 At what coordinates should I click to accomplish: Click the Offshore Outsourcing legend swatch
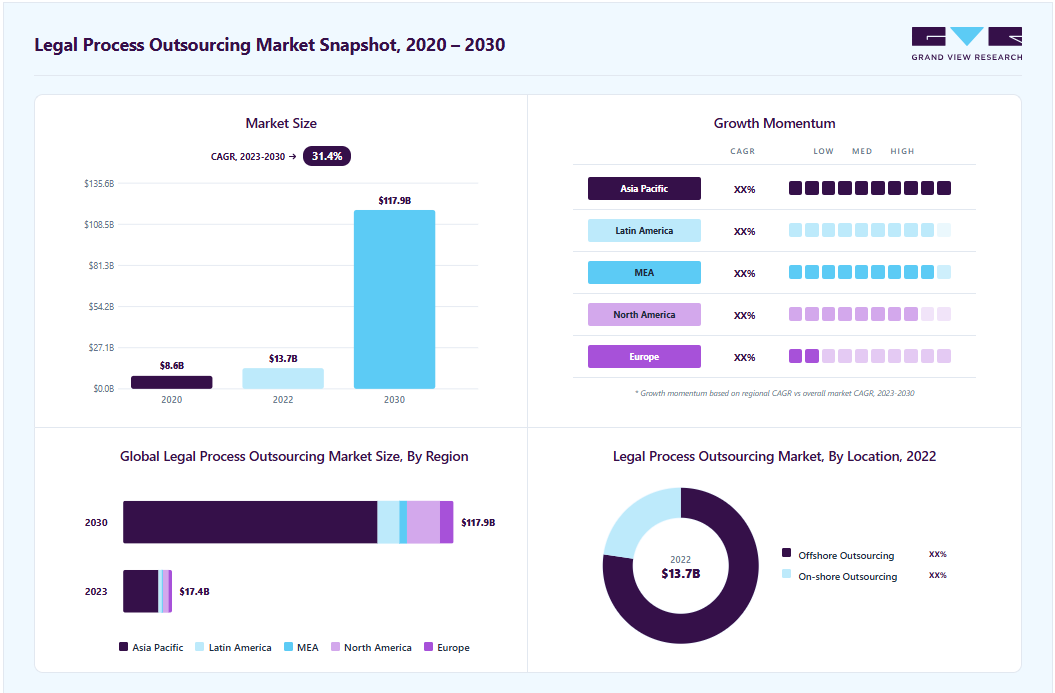[787, 553]
